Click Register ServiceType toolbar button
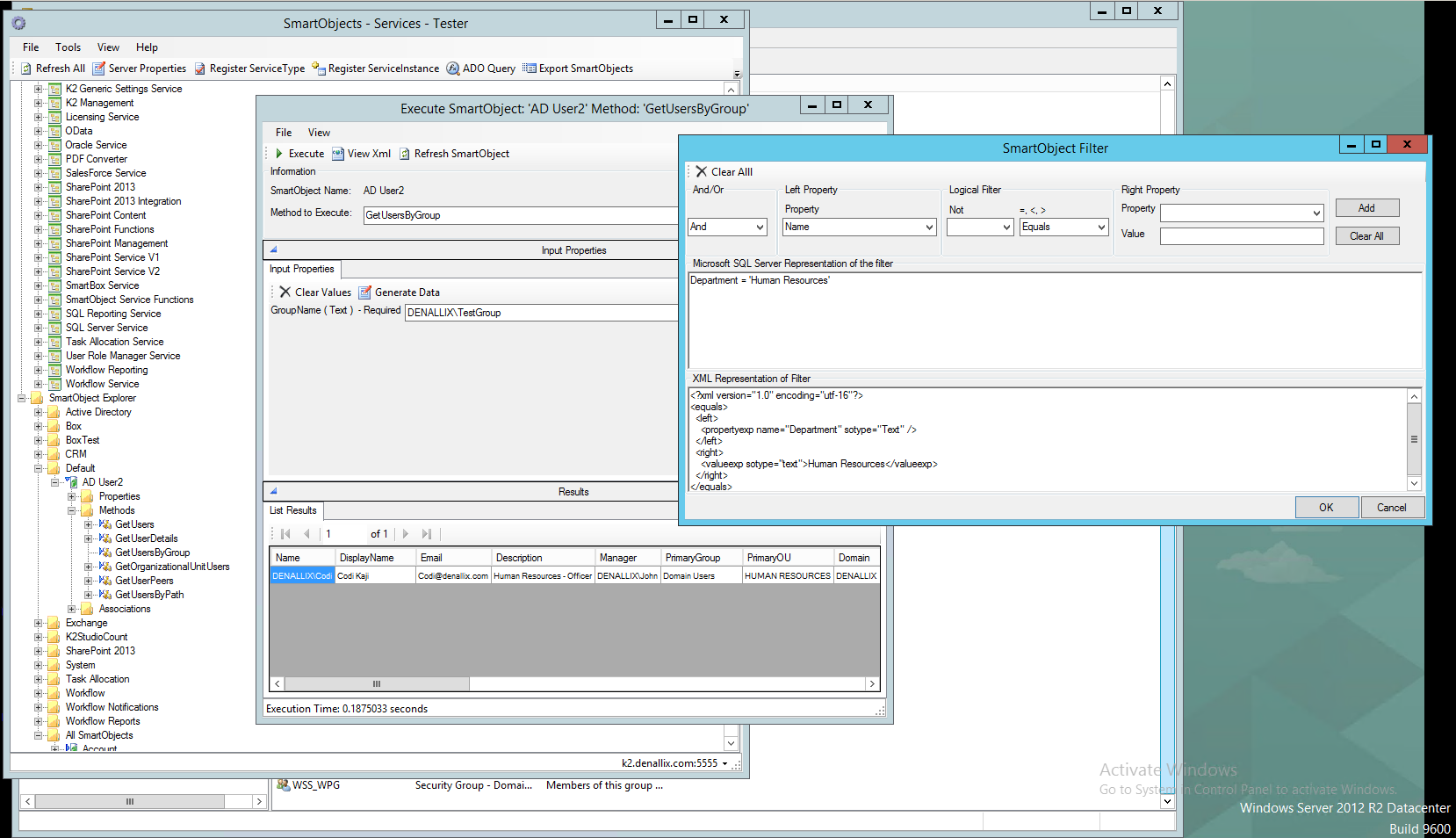 pyautogui.click(x=249, y=69)
